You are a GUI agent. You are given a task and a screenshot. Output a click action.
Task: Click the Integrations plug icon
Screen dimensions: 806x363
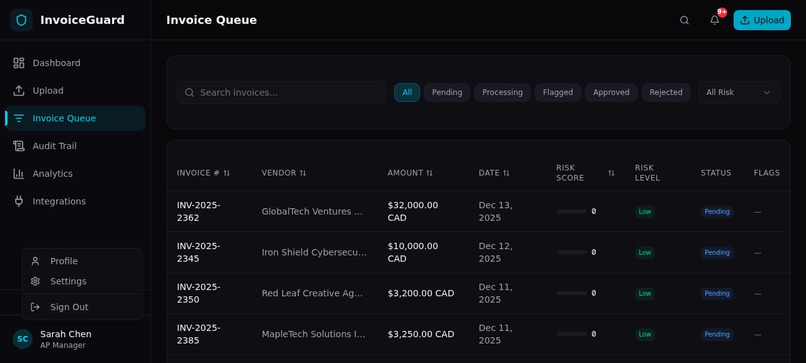tap(19, 201)
